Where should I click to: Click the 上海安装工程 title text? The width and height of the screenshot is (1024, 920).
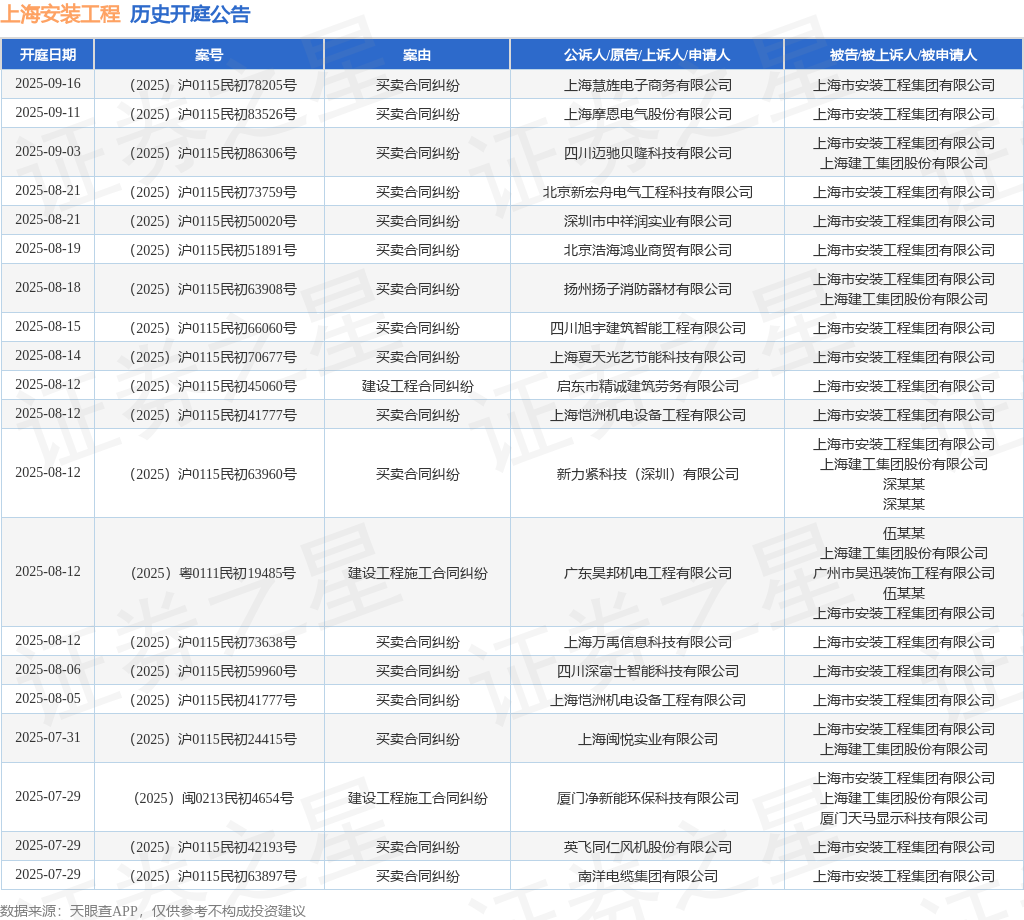(60, 14)
